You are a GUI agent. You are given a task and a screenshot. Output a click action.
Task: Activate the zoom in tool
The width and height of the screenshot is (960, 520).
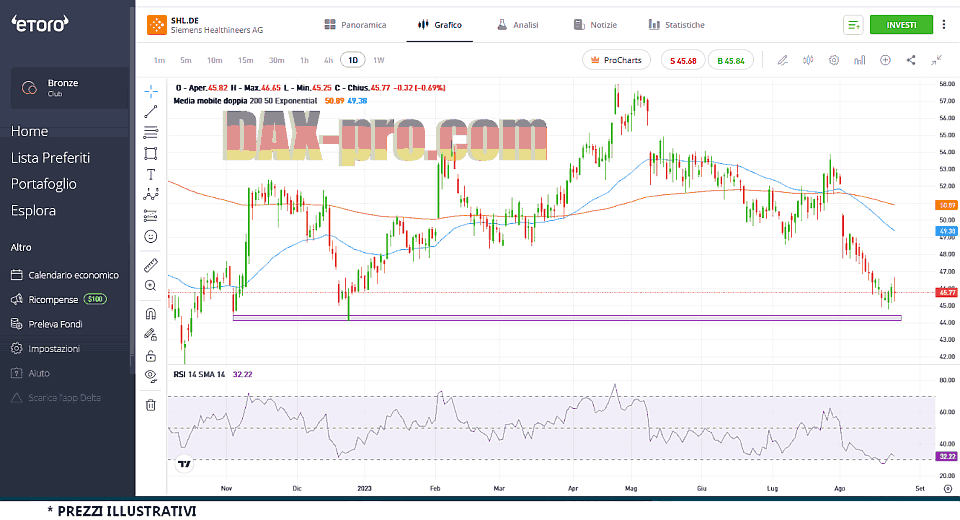click(151, 285)
